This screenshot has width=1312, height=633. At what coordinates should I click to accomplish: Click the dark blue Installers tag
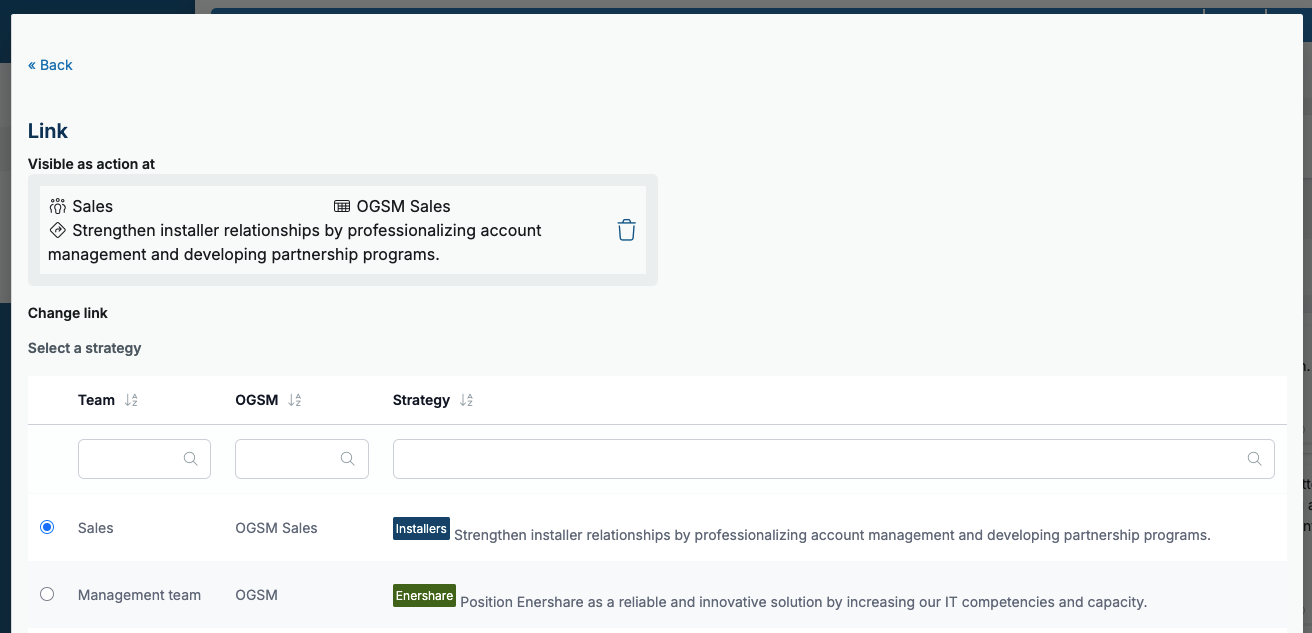click(x=421, y=528)
